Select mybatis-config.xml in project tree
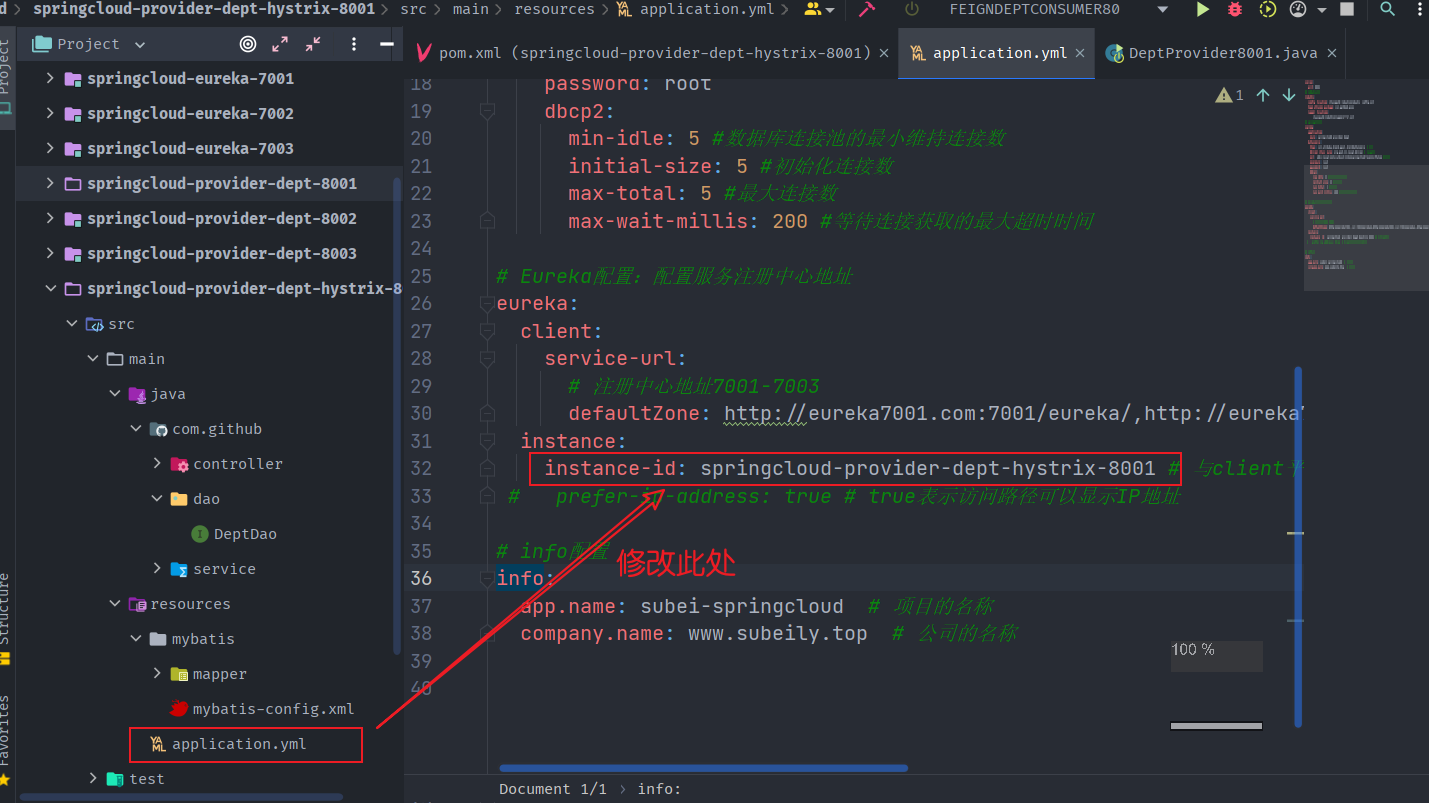This screenshot has height=803, width=1429. tap(272, 708)
